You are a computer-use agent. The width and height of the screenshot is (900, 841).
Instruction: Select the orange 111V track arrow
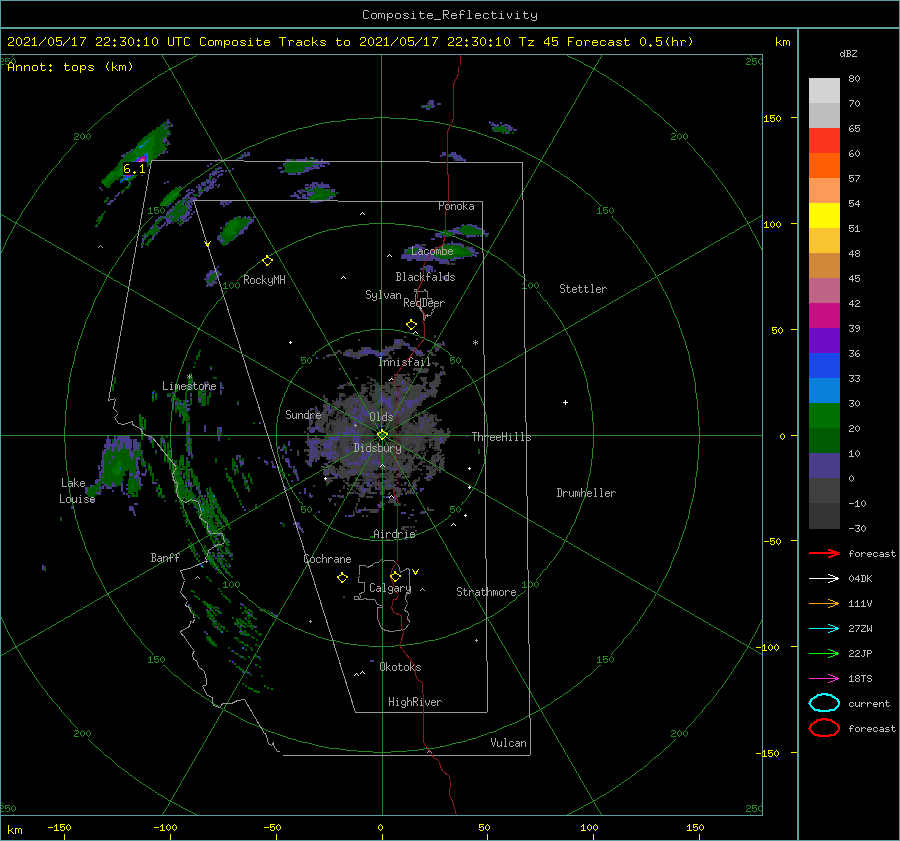(x=824, y=603)
